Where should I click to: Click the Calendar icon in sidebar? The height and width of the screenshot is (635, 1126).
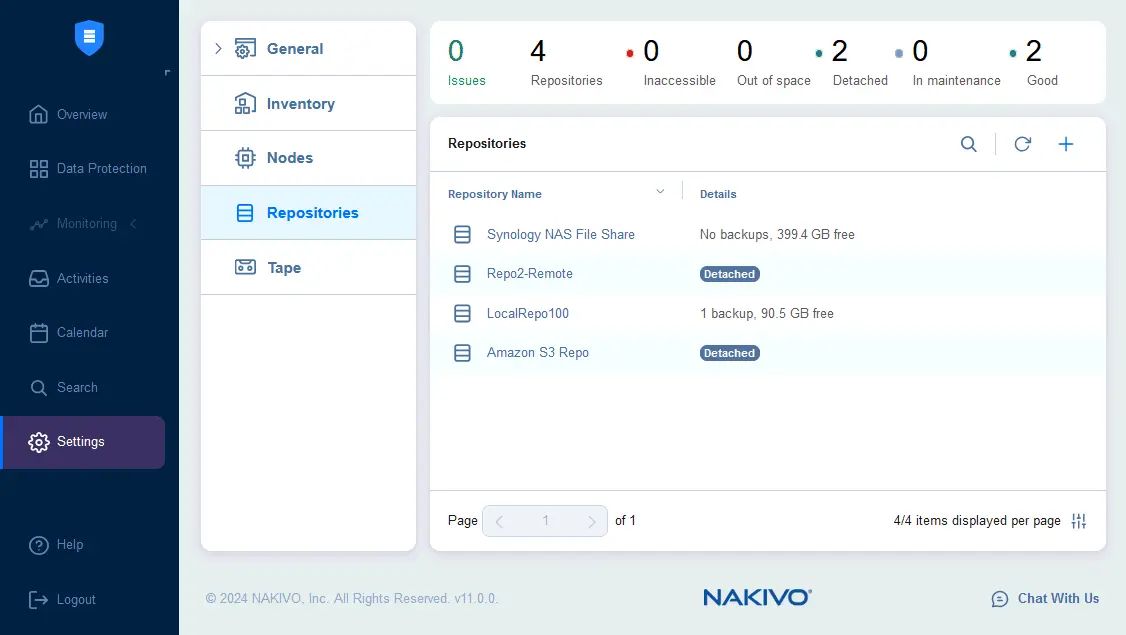click(39, 333)
